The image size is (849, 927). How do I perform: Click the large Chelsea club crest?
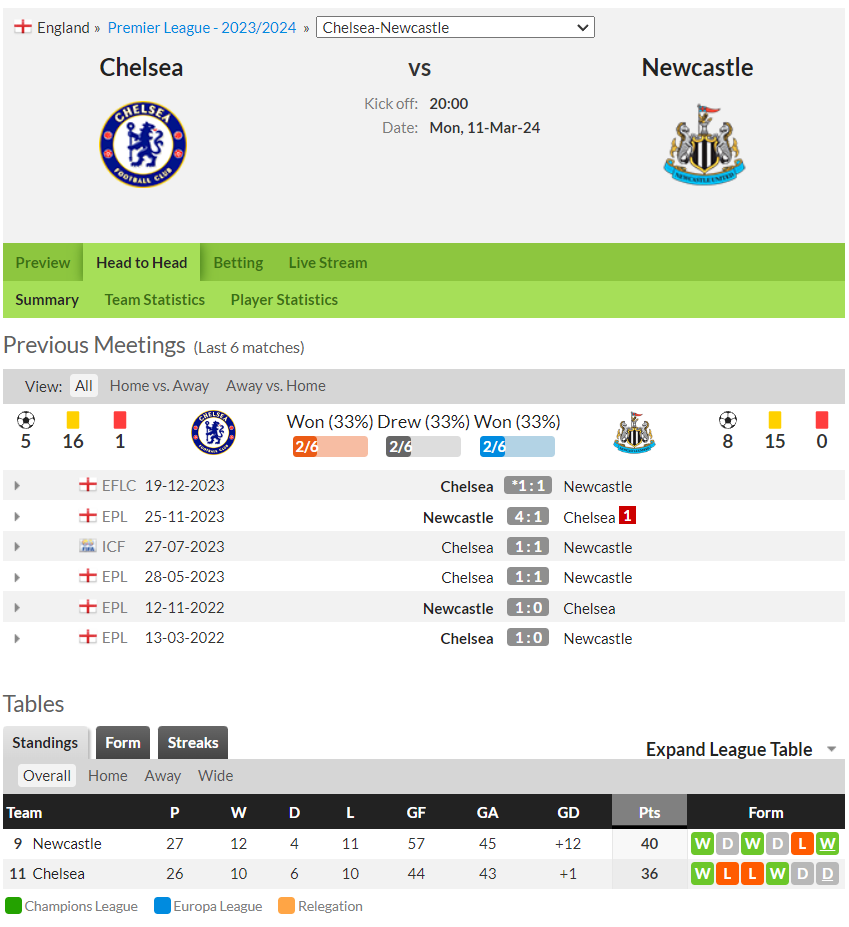point(143,145)
